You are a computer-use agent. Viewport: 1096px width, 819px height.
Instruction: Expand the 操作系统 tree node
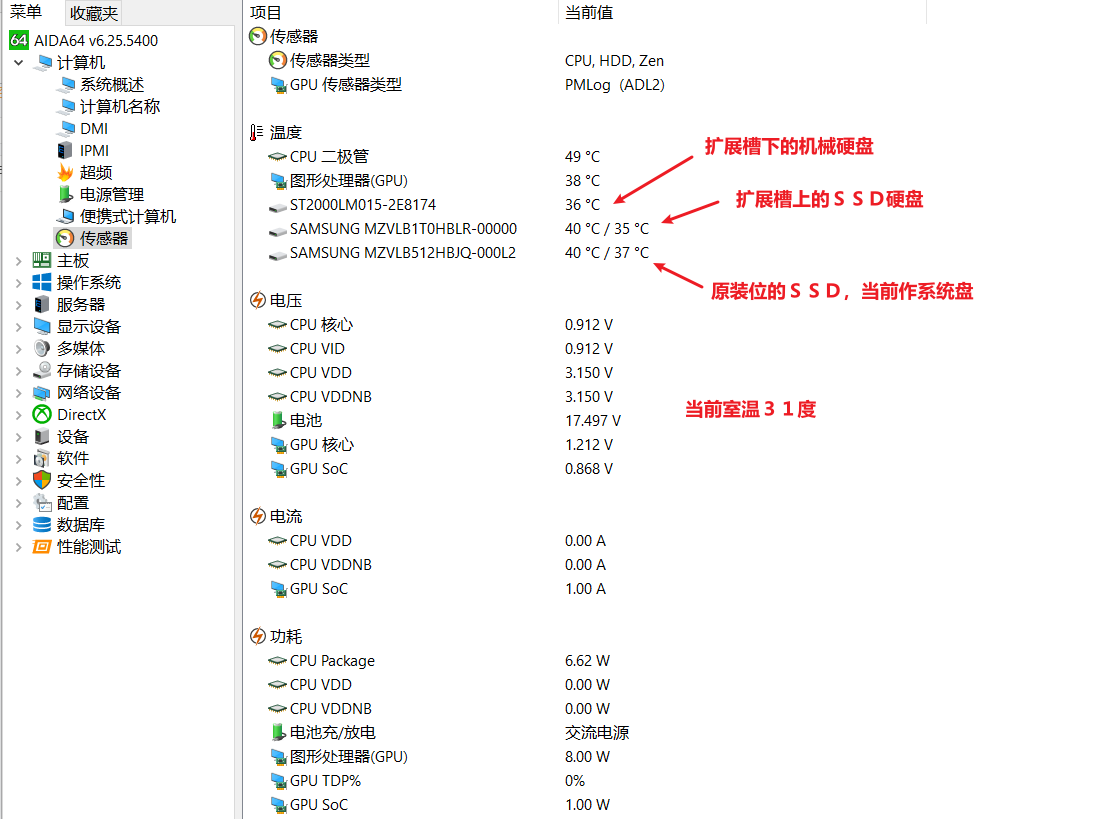pos(19,282)
